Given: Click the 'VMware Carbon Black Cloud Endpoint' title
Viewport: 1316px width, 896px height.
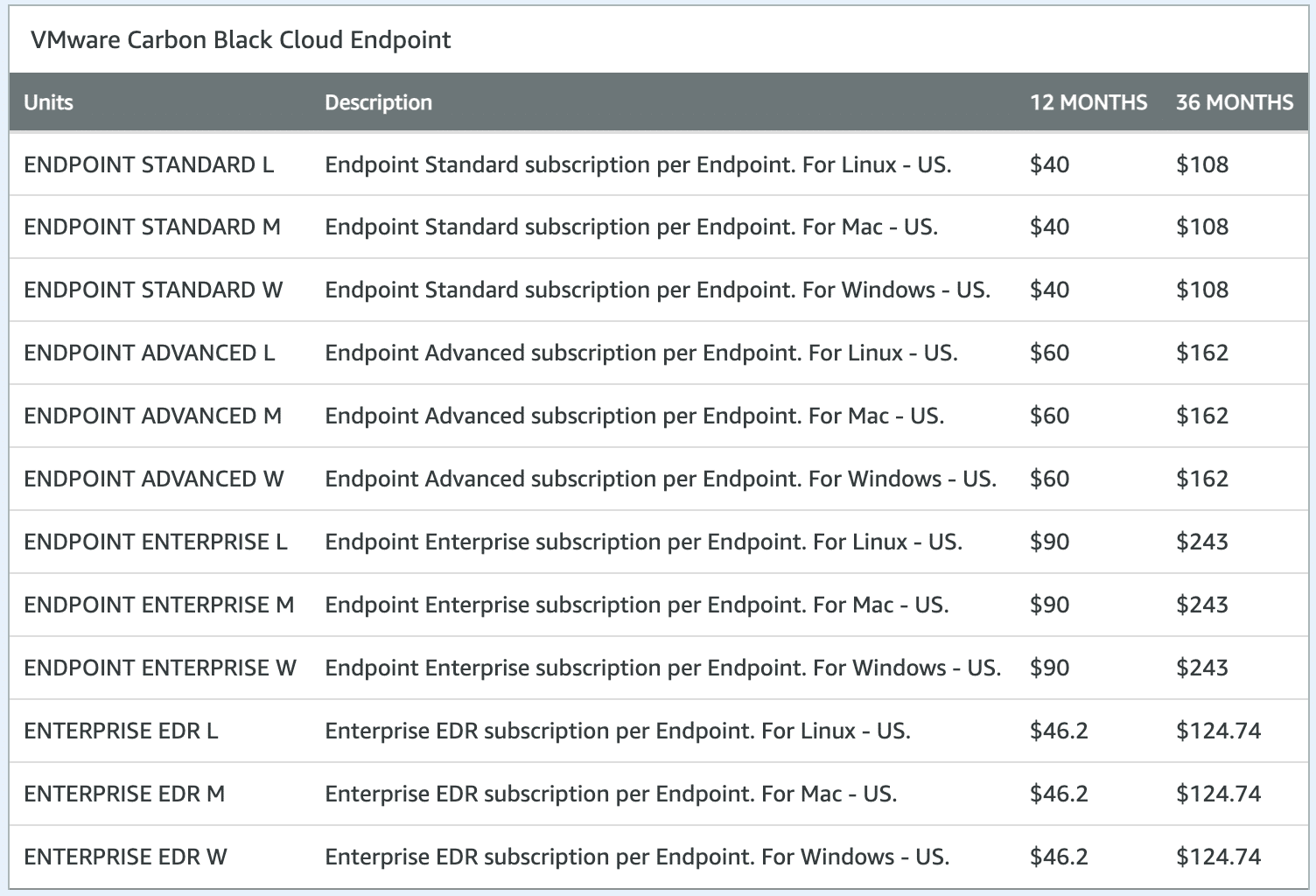Looking at the screenshot, I should (241, 40).
